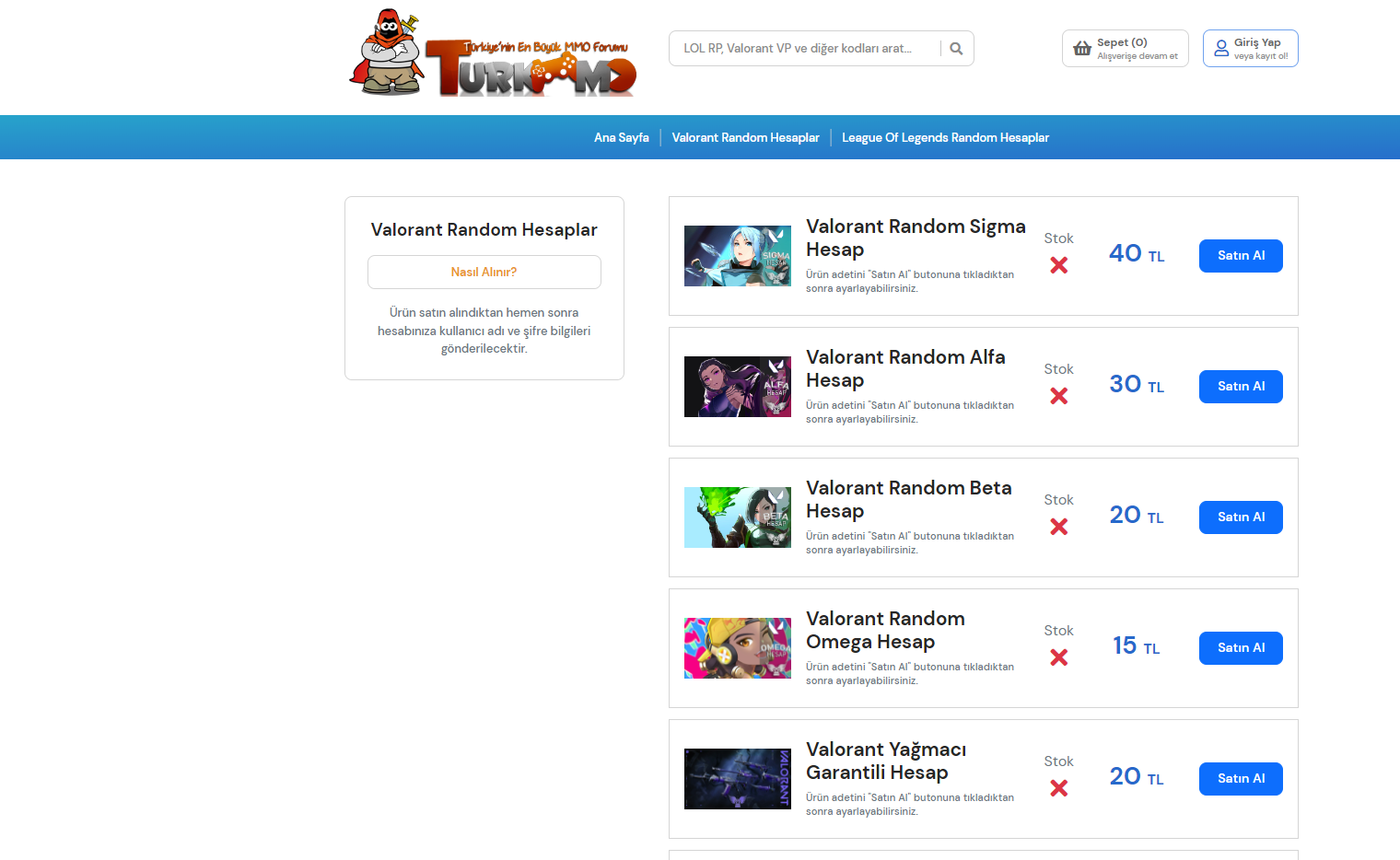The image size is (1400, 860).
Task: Click the description under Yağmacı Garantili title
Action: tap(910, 805)
